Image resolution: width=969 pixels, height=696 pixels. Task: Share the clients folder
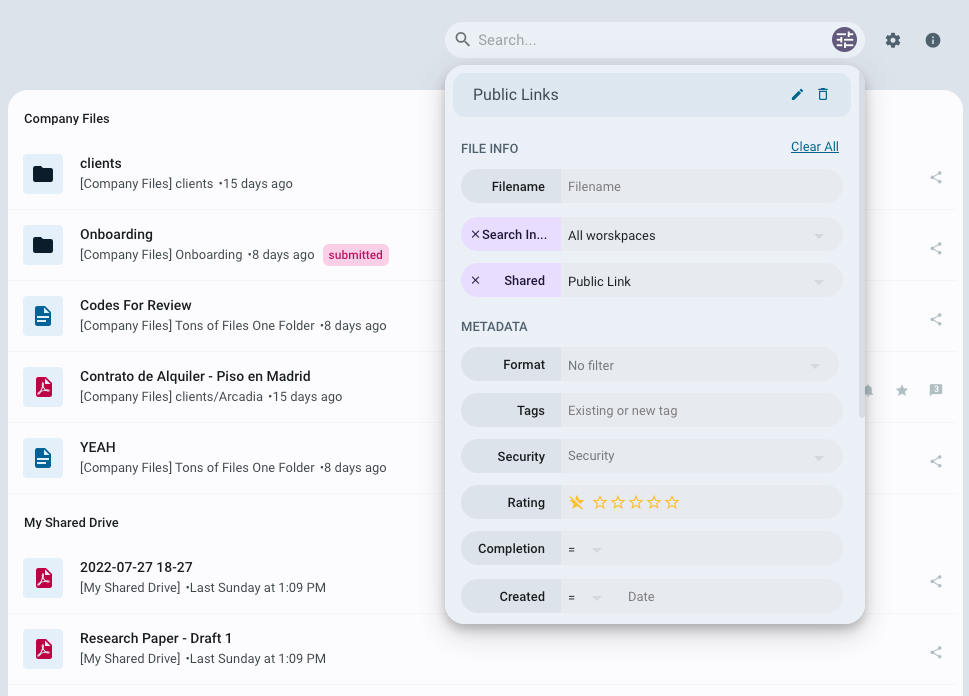point(936,177)
